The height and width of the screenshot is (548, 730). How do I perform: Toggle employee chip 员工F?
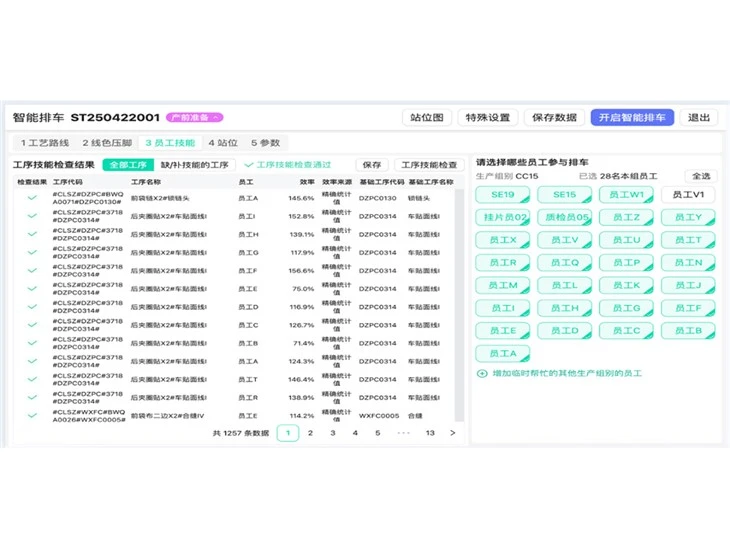pyautogui.click(x=688, y=308)
